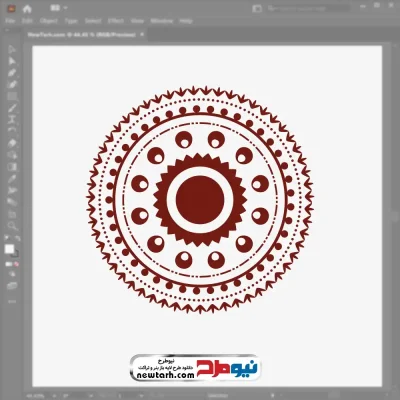Close the NewTarh.com document tab
400x400 pixels.
(142, 34)
